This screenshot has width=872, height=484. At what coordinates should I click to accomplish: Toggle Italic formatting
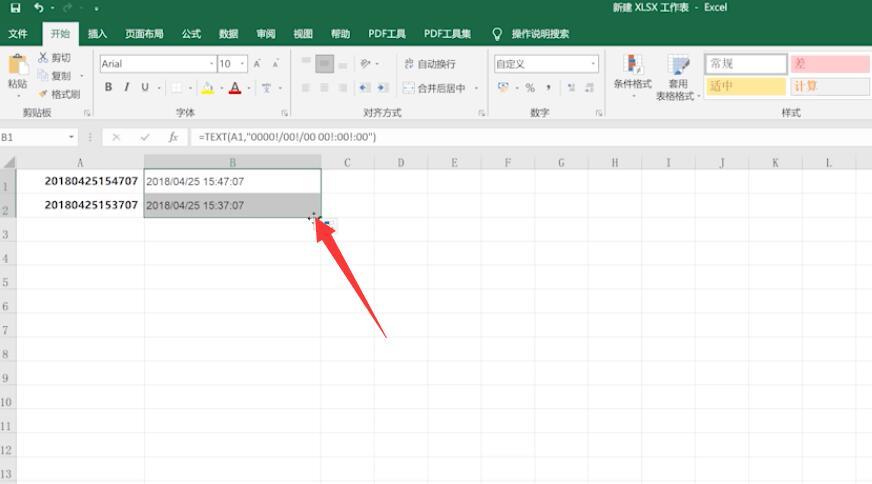[127, 87]
